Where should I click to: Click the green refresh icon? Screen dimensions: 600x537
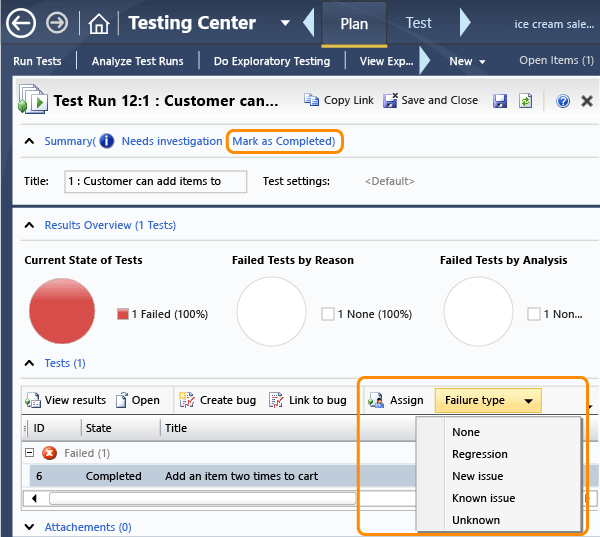(x=525, y=101)
